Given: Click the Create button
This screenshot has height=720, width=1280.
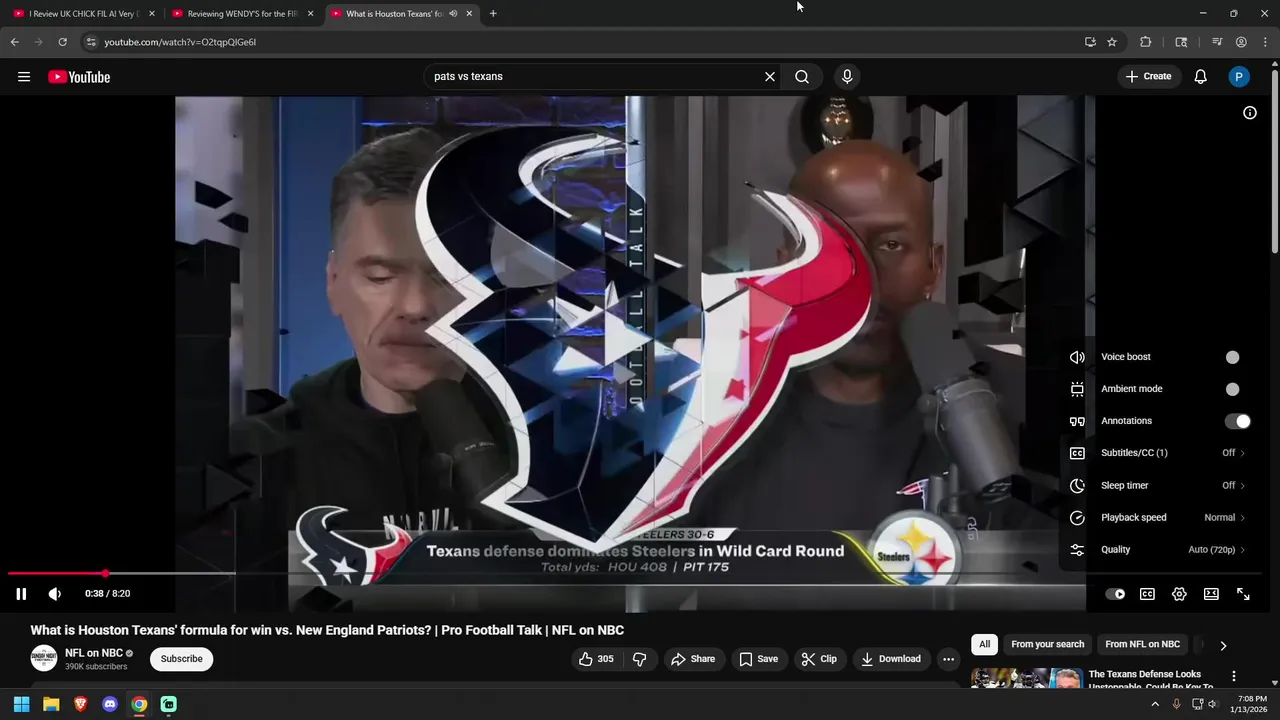Looking at the screenshot, I should (x=1148, y=76).
